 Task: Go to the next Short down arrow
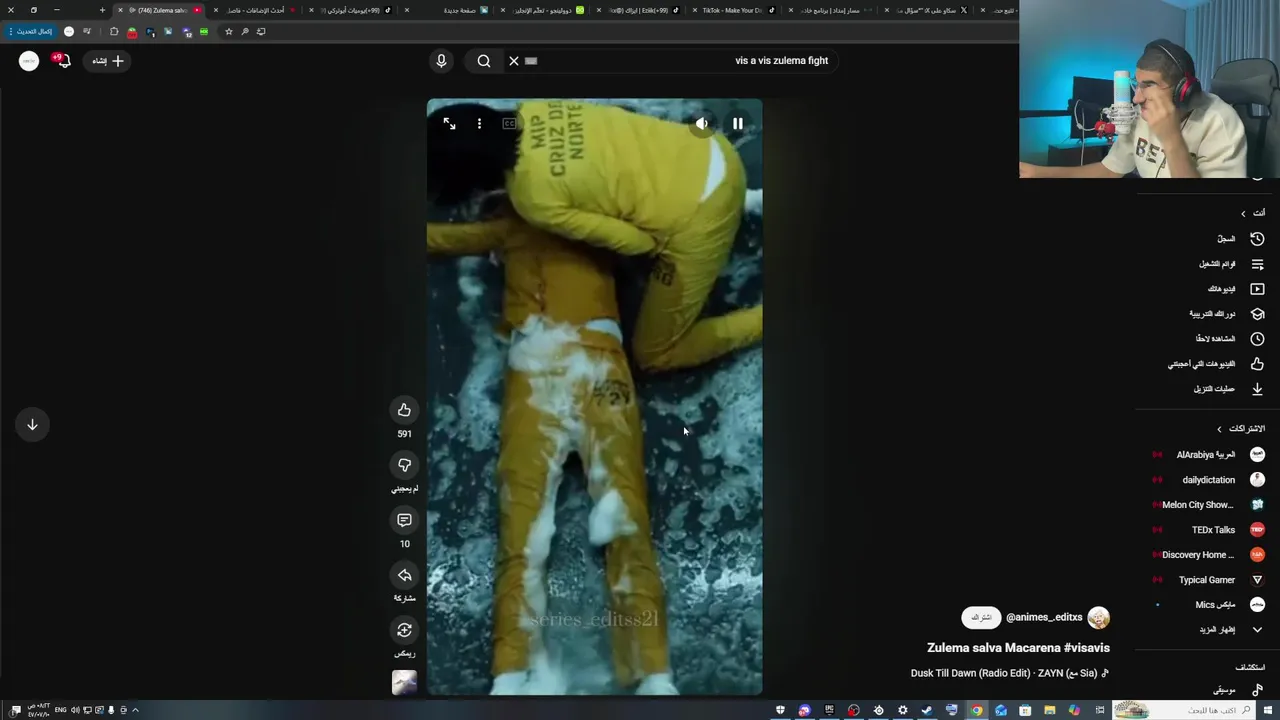pyautogui.click(x=32, y=425)
